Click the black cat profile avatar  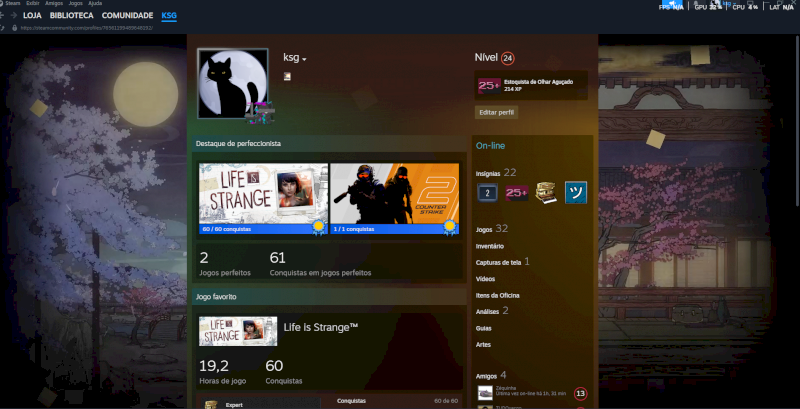233,84
